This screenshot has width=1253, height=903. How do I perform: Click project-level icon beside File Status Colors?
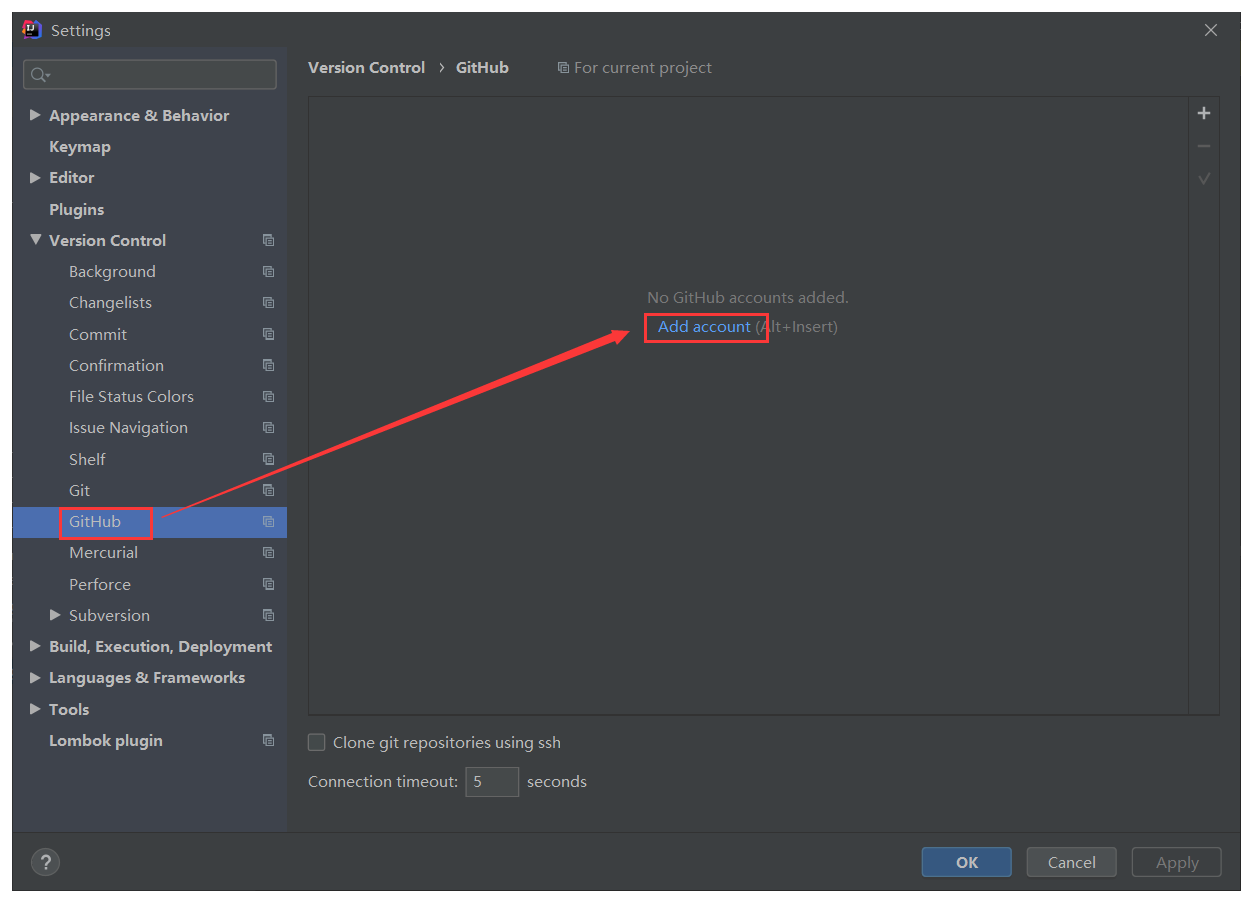point(268,396)
